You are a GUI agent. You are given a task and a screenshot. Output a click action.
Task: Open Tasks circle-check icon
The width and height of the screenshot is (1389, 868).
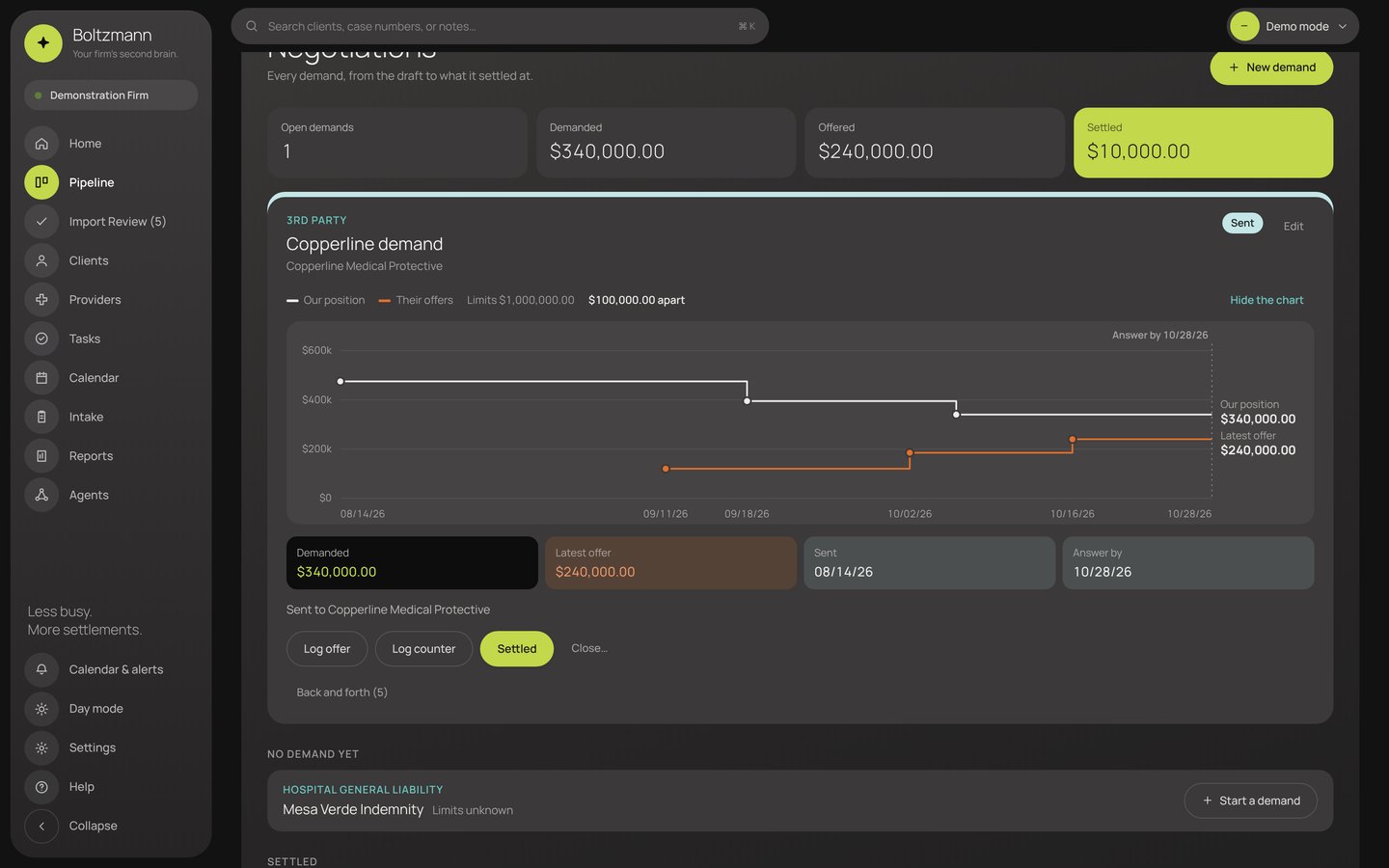[41, 339]
